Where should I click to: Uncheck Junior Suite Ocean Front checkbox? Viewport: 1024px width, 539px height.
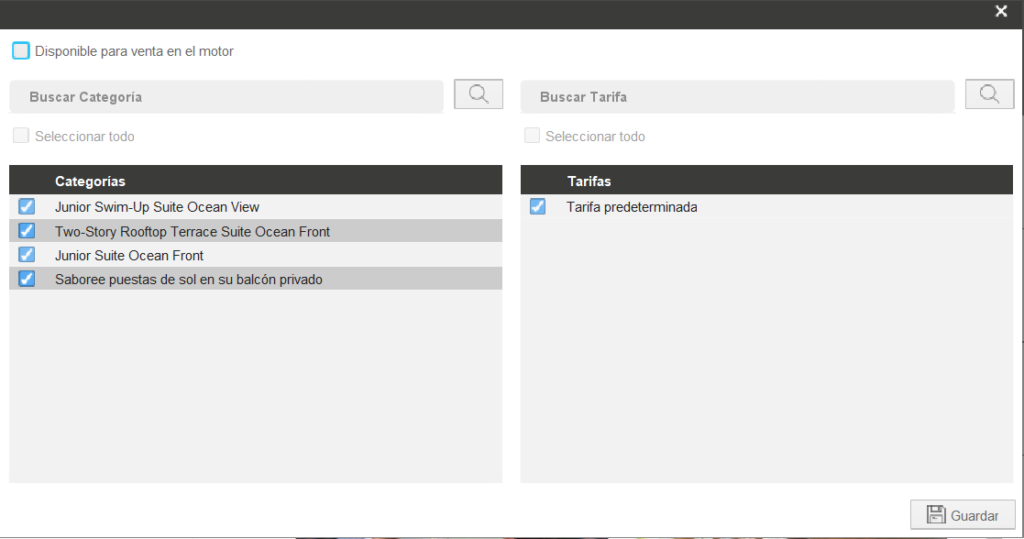tap(27, 255)
